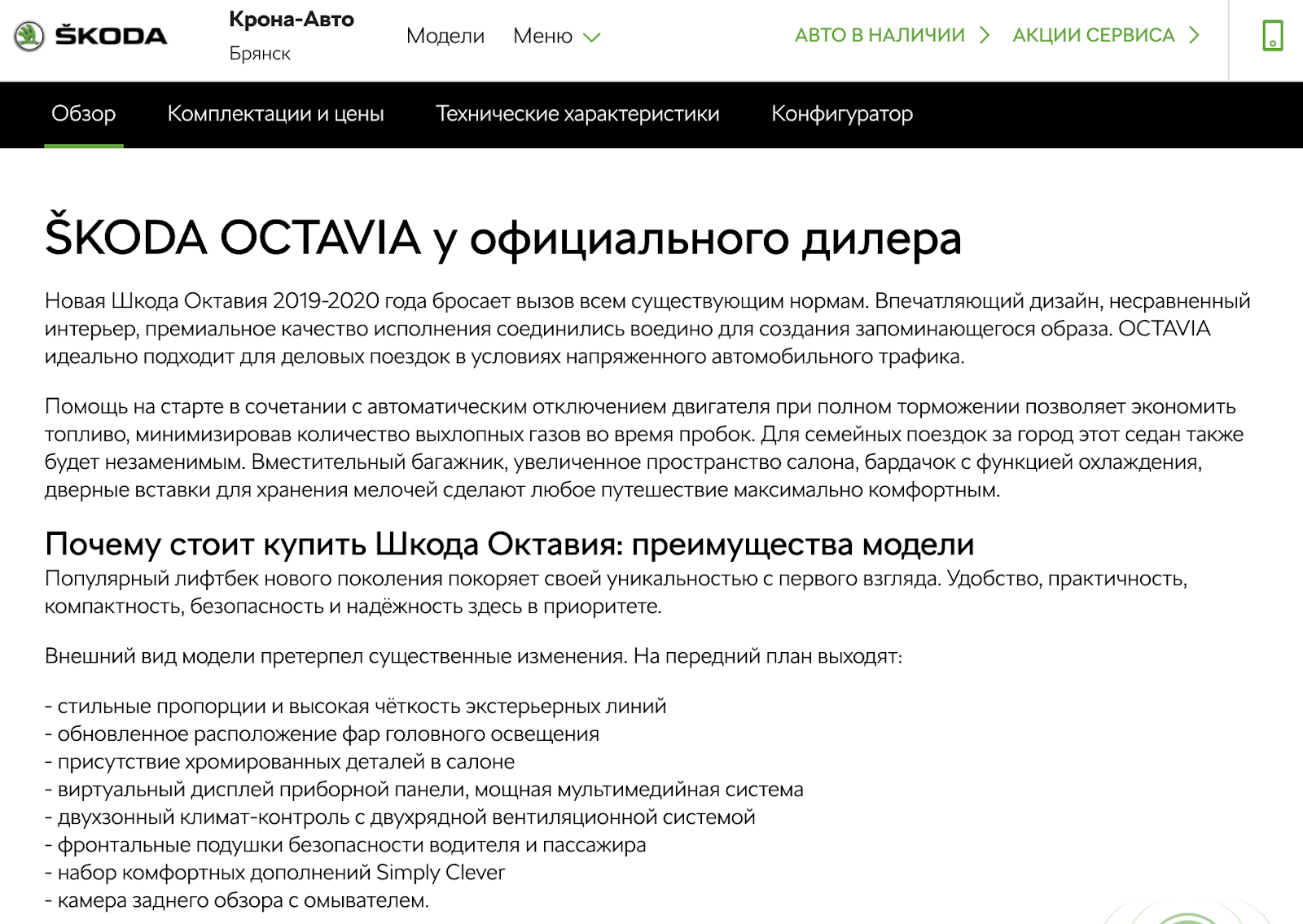Image resolution: width=1303 pixels, height=924 pixels.
Task: Click the heading ŠKODA OCTAVIA у официального дилера
Action: click(x=503, y=237)
